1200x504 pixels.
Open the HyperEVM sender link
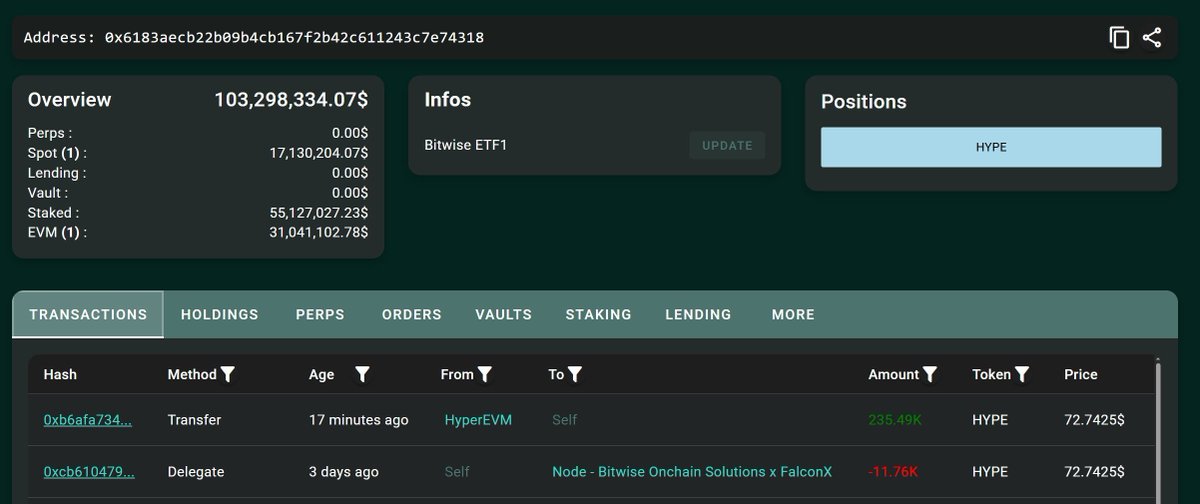(x=478, y=420)
